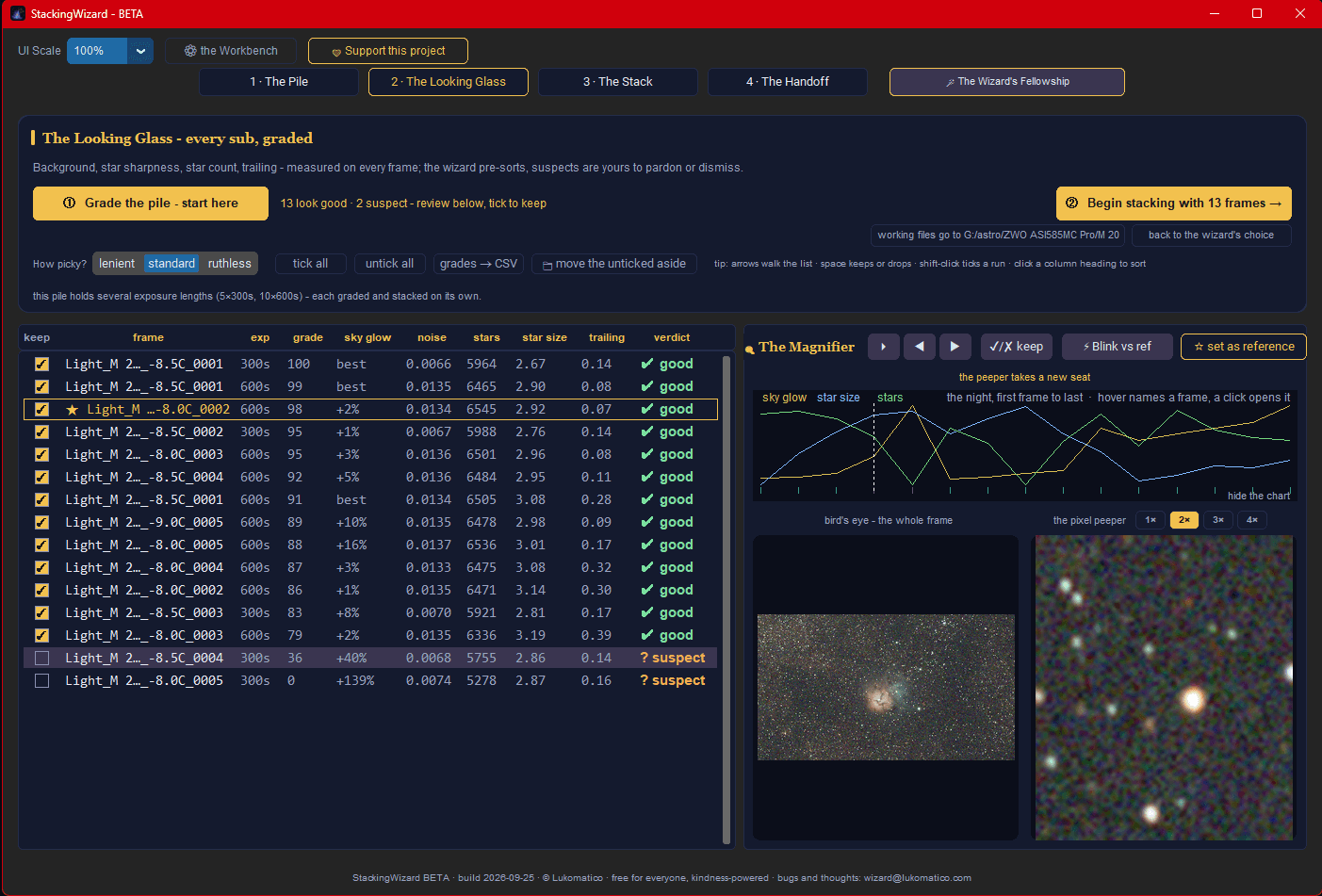Open The Wizard's Fellowship
The image size is (1322, 896).
point(1007,82)
